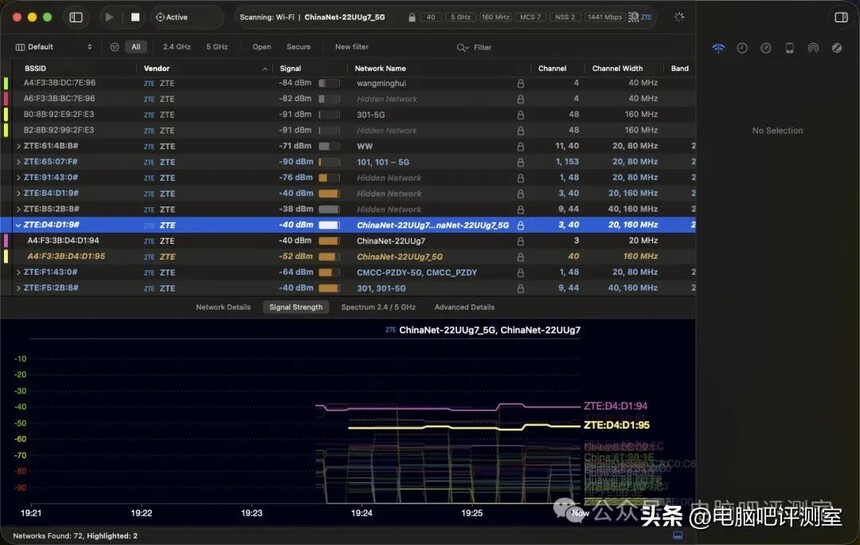Toggle the right inspector sidebar icon
Screen dimensions: 860x545
click(x=841, y=17)
